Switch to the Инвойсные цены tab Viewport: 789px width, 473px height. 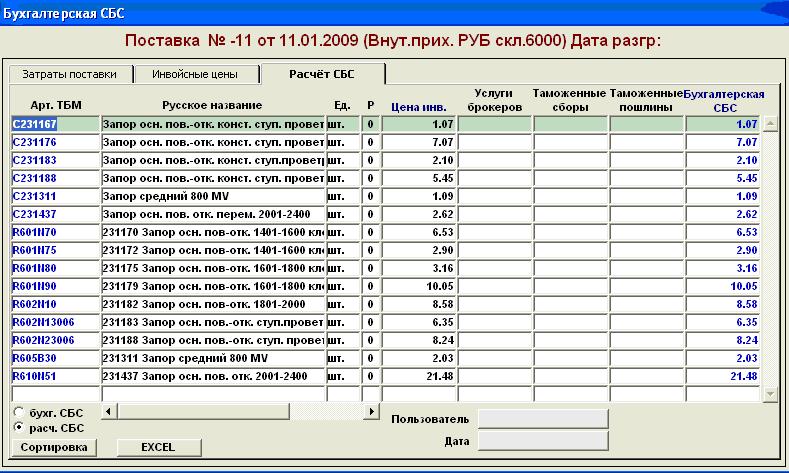click(x=195, y=74)
